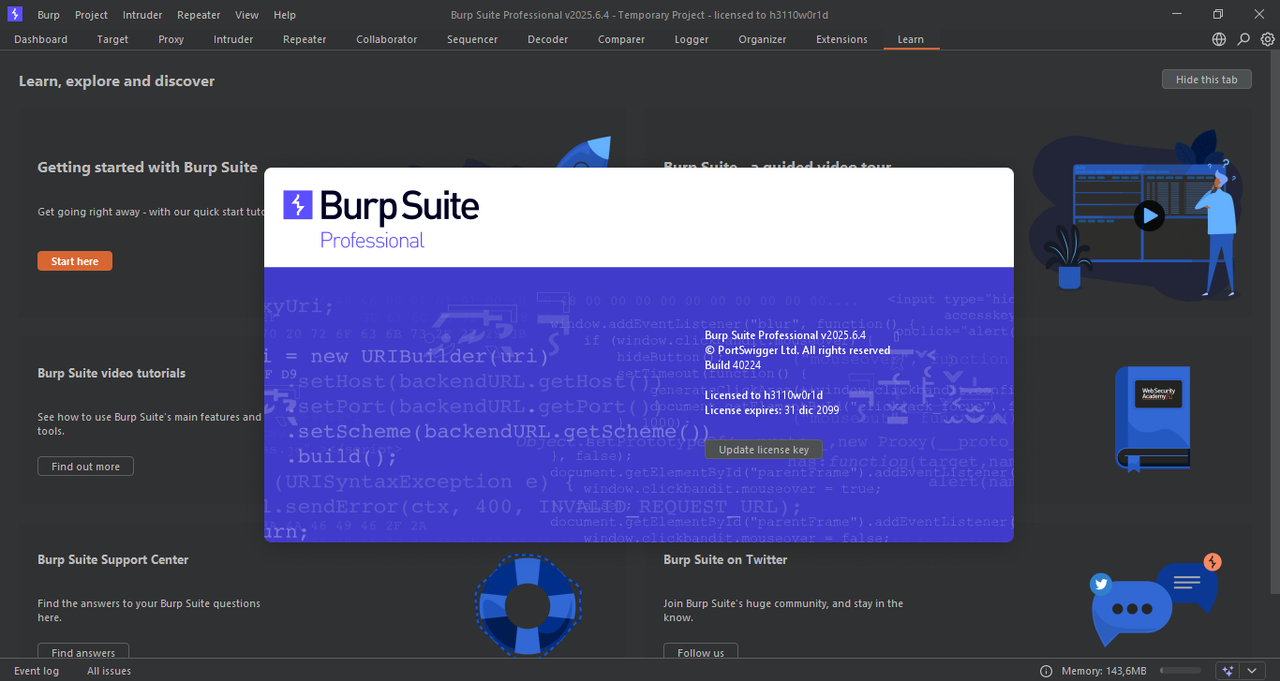
Task: Switch to the Organizer tab
Action: point(762,39)
